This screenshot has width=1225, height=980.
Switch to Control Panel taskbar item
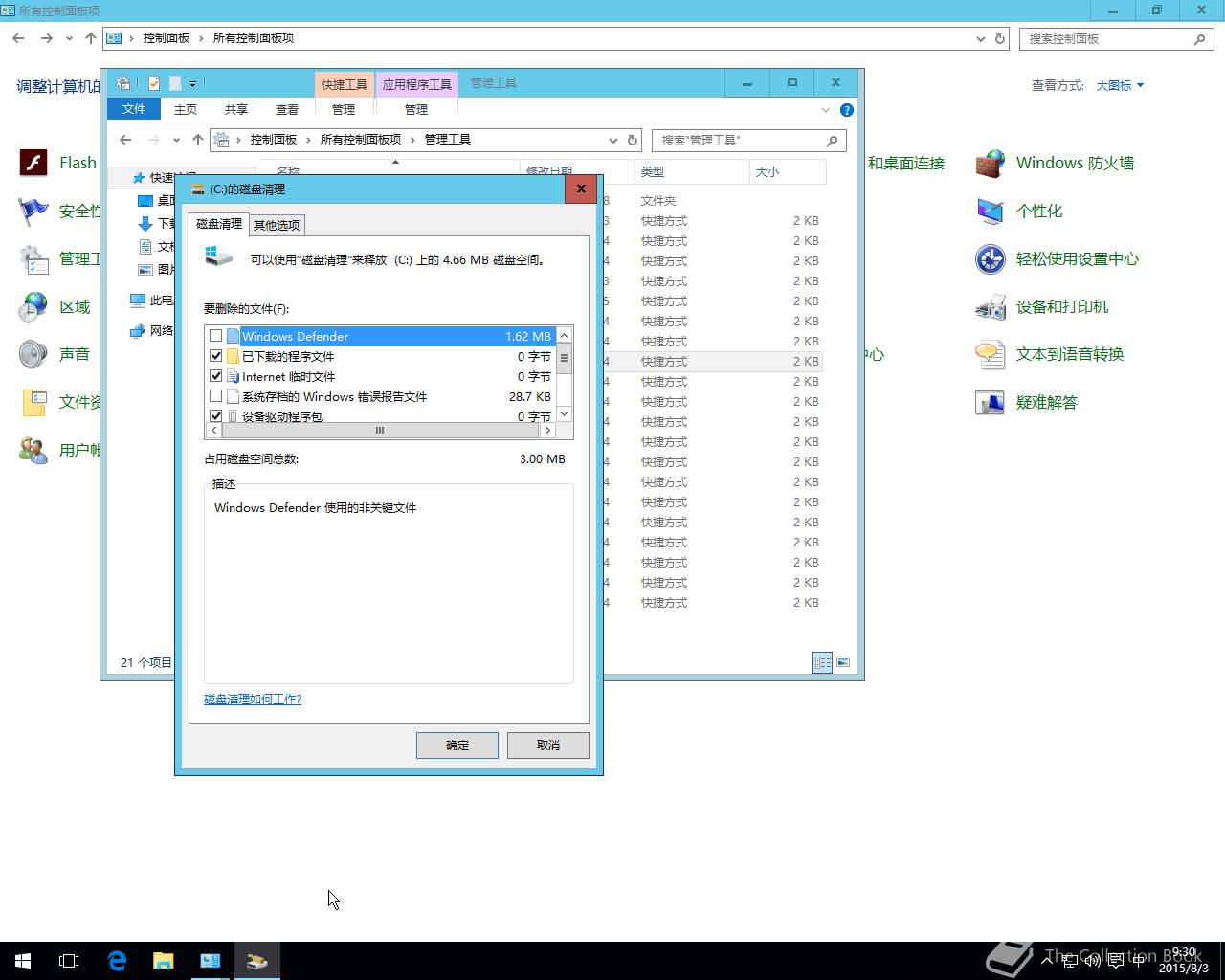click(x=211, y=961)
